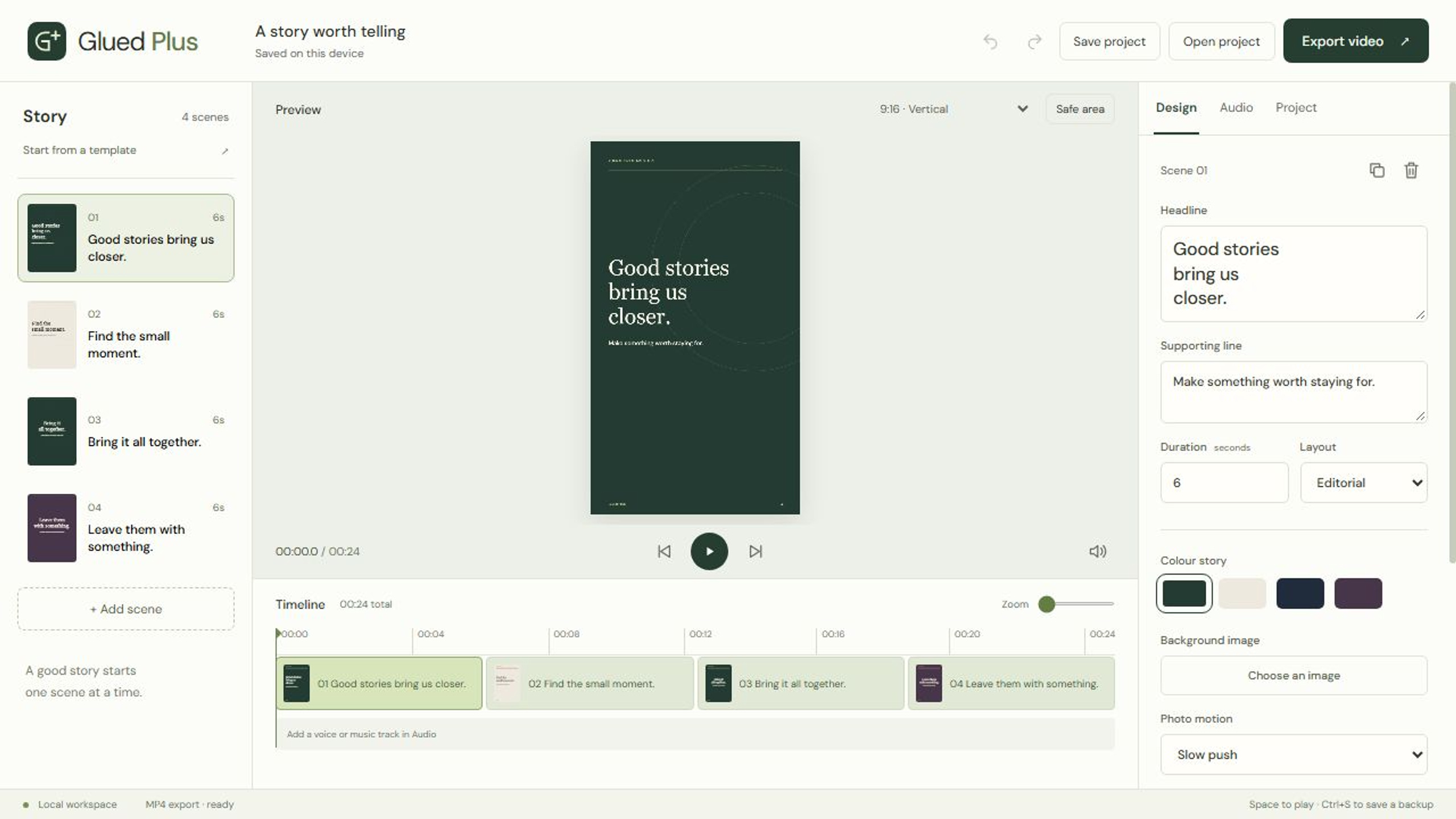The height and width of the screenshot is (819, 1456).
Task: Select the Design tab
Action: click(x=1176, y=107)
